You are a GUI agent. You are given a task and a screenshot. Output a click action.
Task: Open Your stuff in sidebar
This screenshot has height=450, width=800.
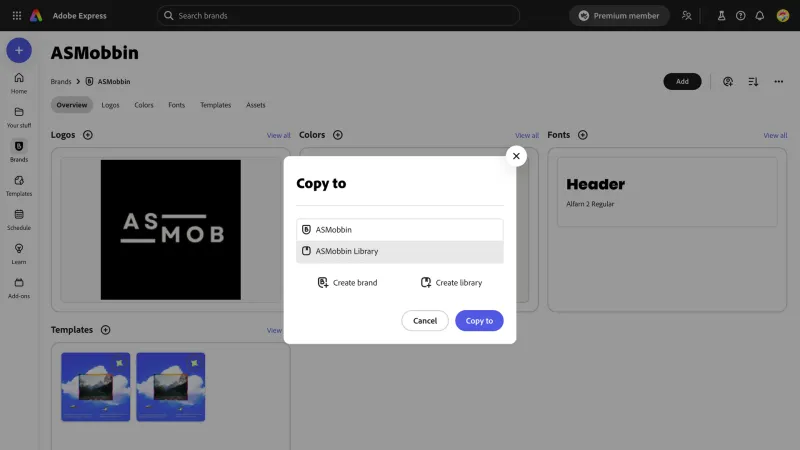point(19,117)
